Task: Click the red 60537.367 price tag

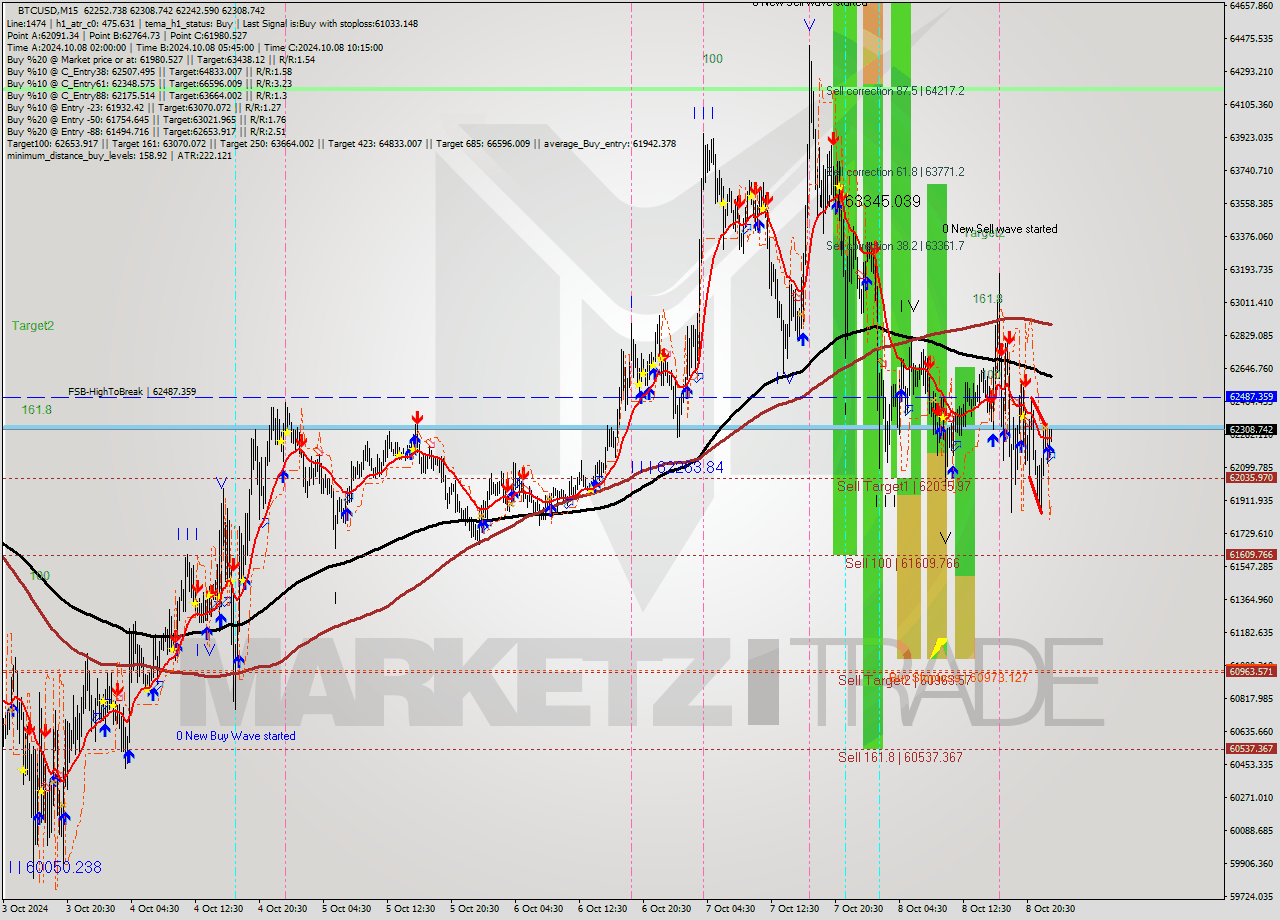Action: click(x=1251, y=749)
